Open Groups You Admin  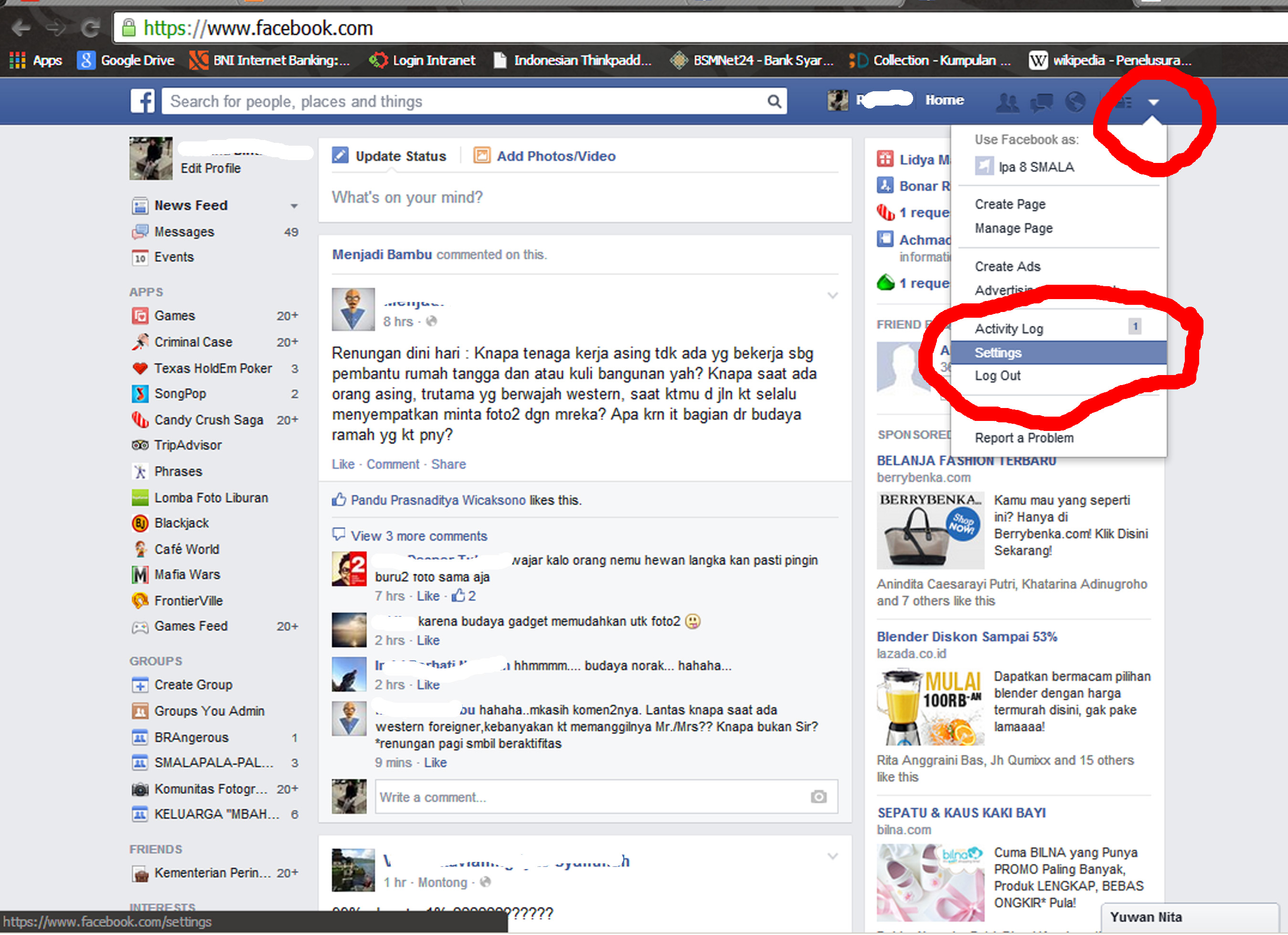tap(198, 711)
